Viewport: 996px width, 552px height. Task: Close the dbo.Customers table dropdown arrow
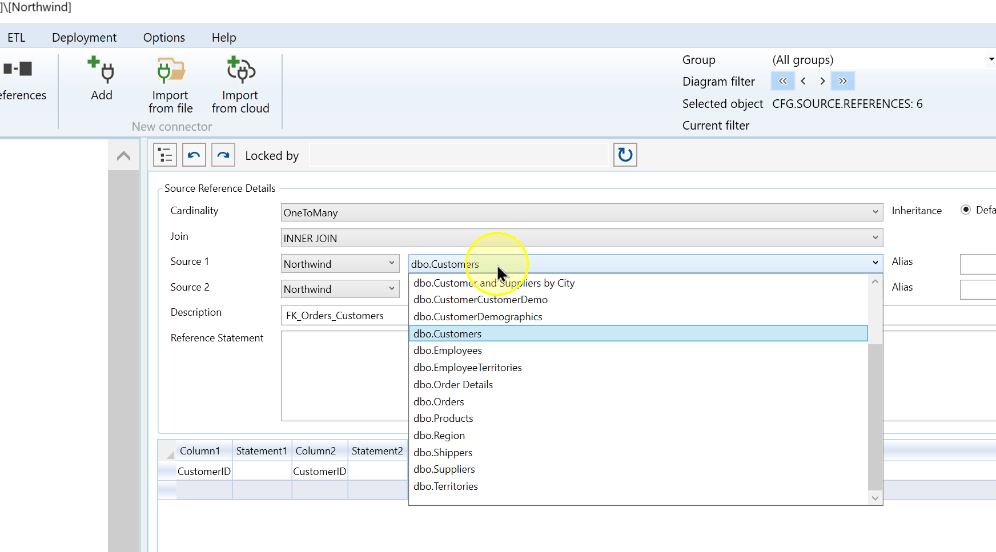[875, 263]
